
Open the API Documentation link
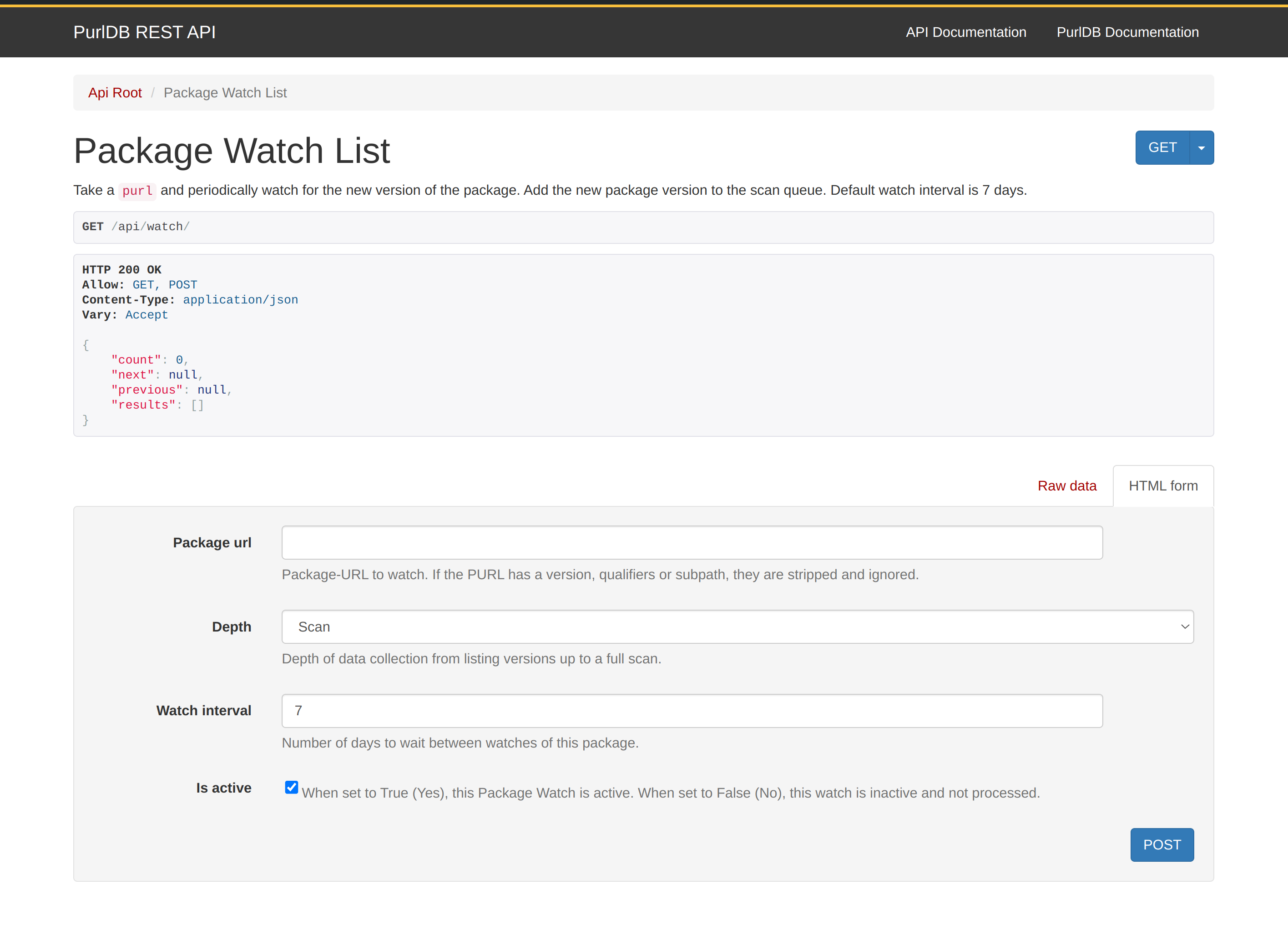click(965, 32)
